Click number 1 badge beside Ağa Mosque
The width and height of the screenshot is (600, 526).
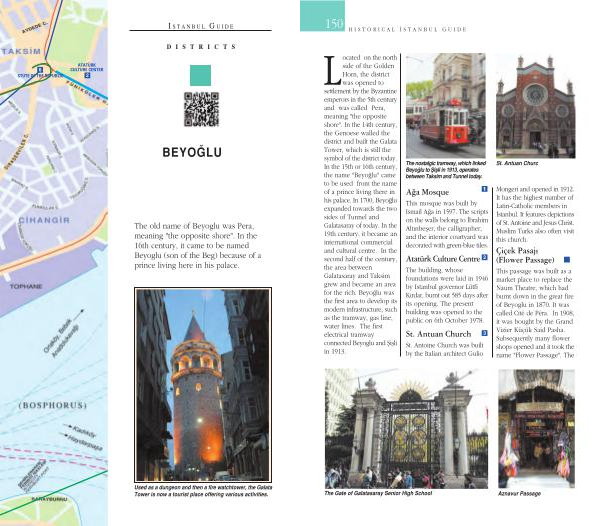483,188
